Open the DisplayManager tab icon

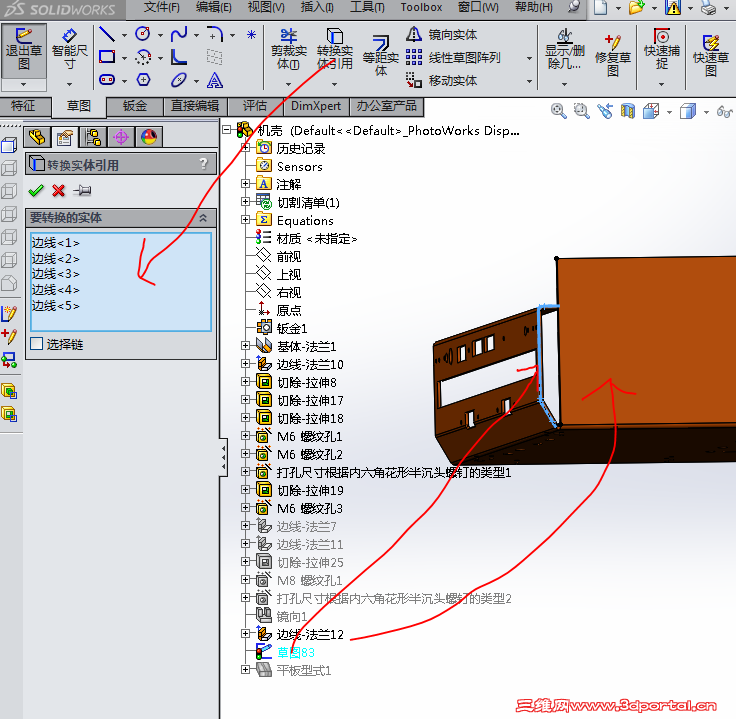click(149, 138)
